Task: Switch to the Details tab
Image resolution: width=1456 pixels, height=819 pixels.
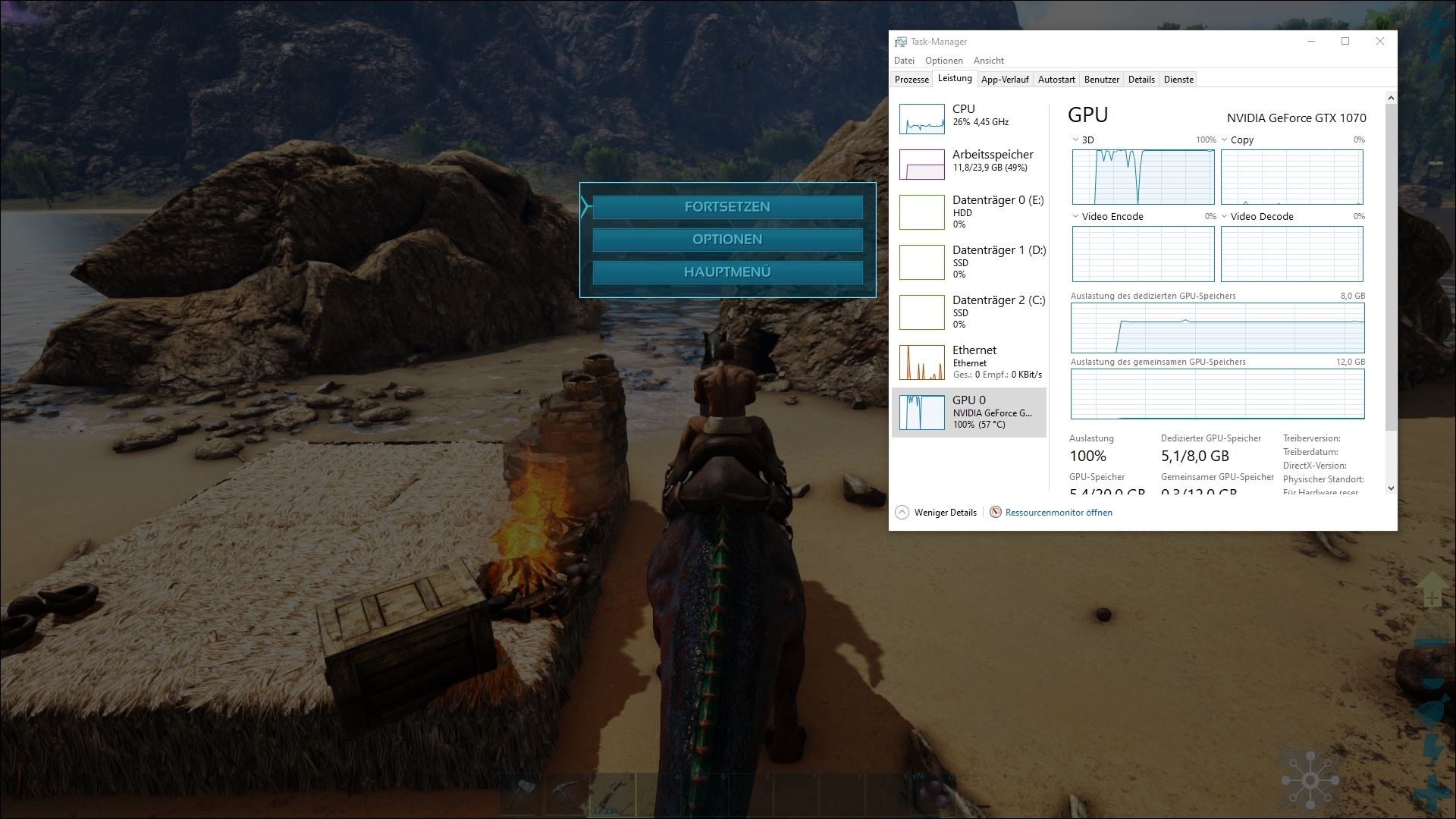Action: tap(1141, 80)
